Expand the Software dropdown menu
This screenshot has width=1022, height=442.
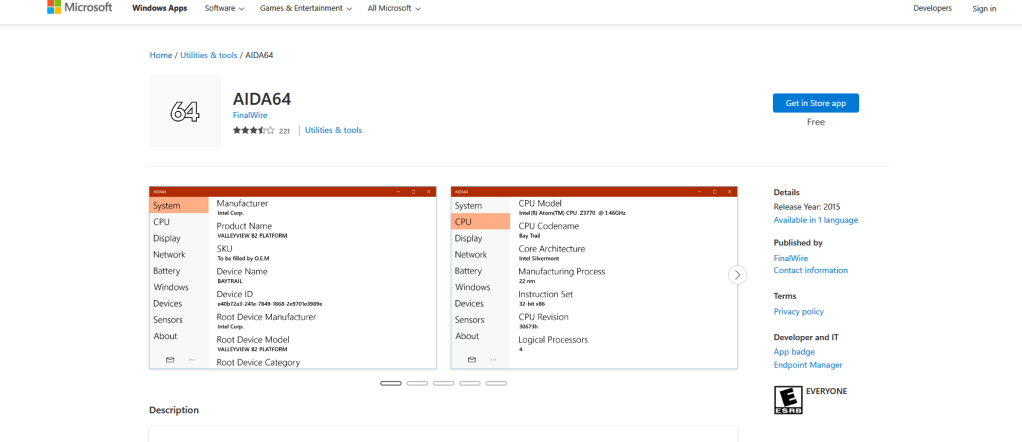point(224,8)
